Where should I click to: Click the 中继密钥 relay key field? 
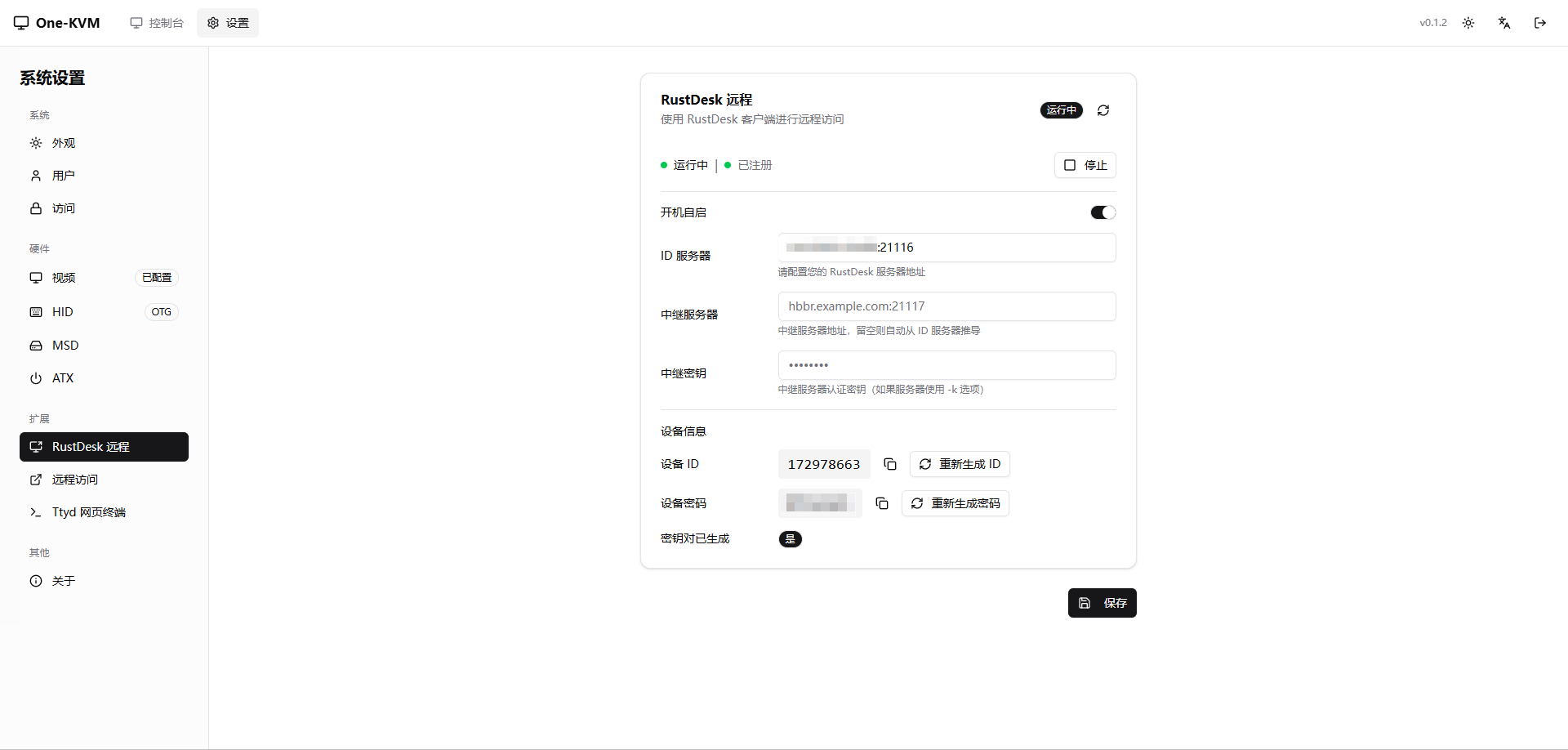947,365
